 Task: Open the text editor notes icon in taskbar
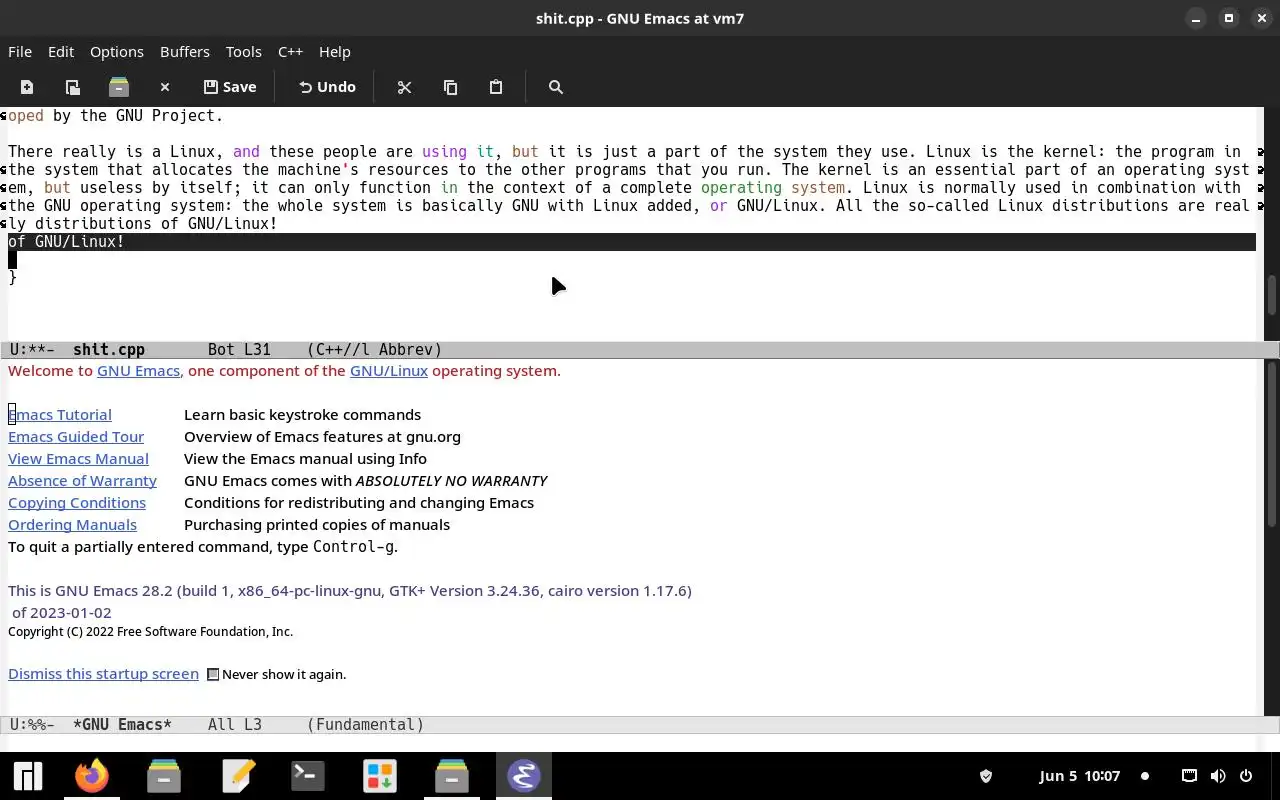pyautogui.click(x=238, y=776)
